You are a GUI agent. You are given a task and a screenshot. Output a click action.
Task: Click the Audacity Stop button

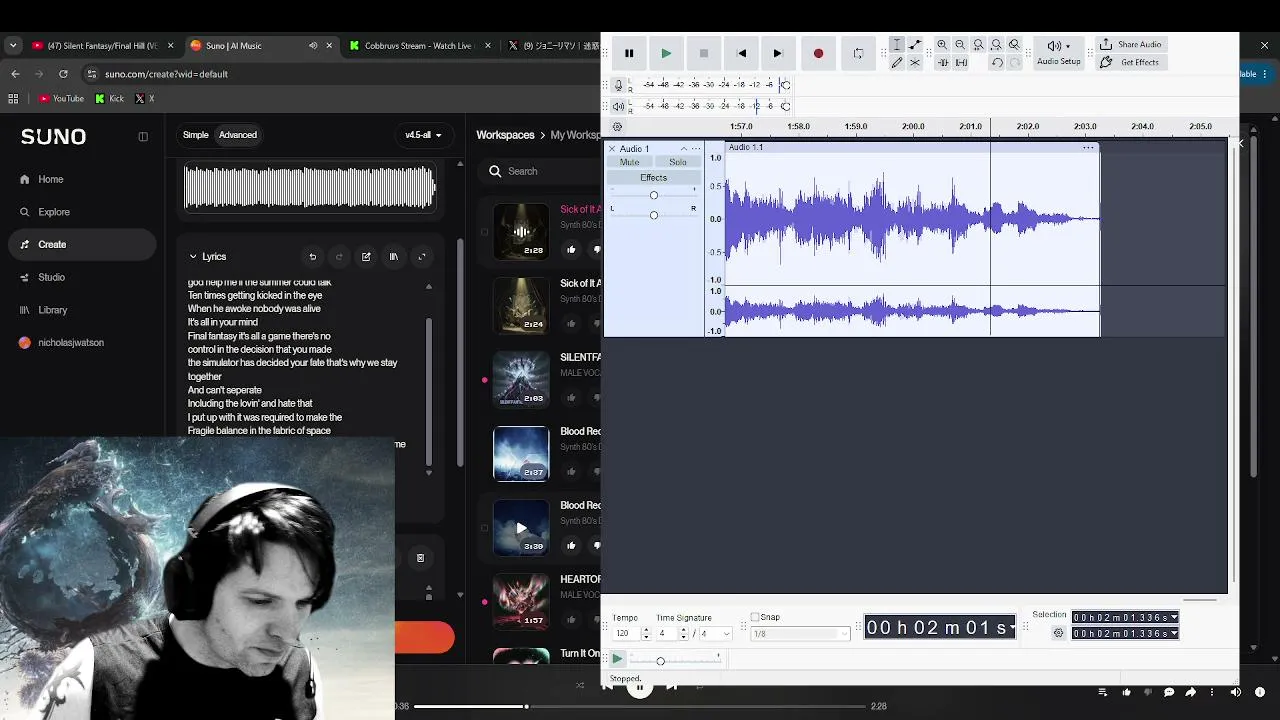[704, 53]
